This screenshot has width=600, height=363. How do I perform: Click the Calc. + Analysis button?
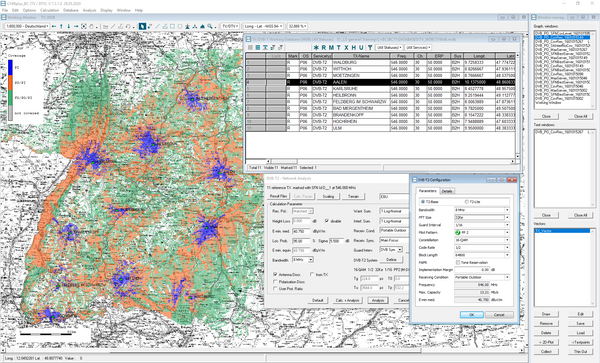347,300
